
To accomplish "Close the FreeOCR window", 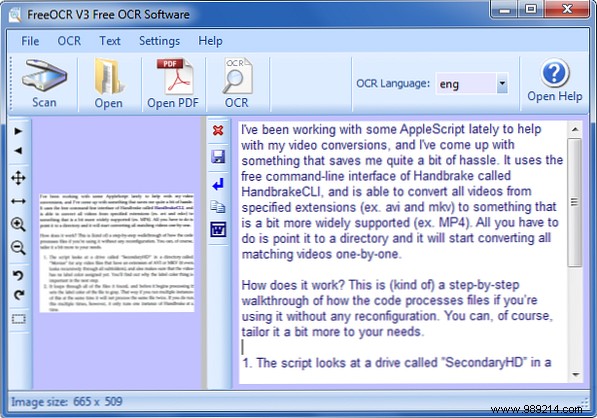I will (x=567, y=9).
